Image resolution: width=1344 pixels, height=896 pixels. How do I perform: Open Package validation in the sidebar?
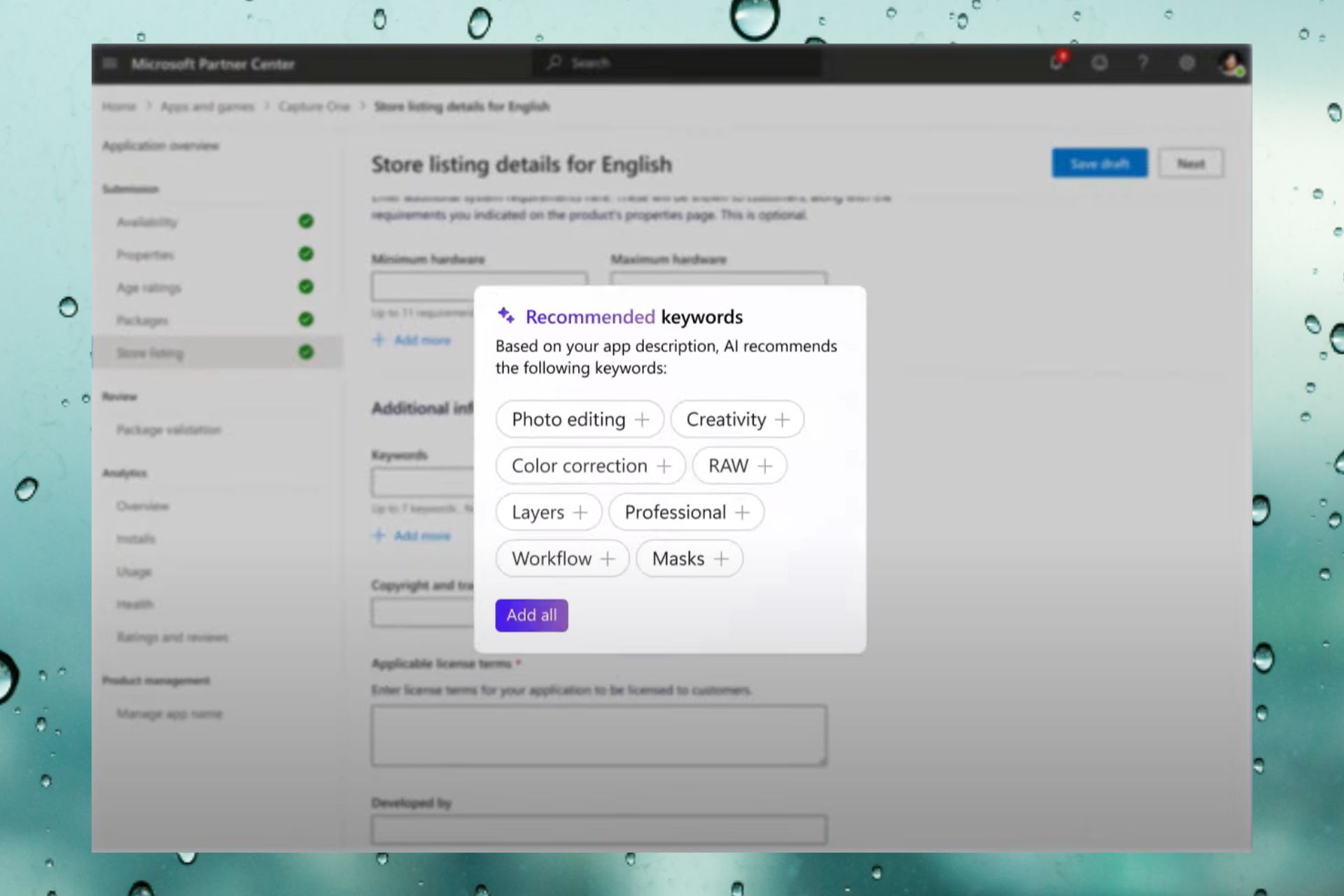point(169,429)
